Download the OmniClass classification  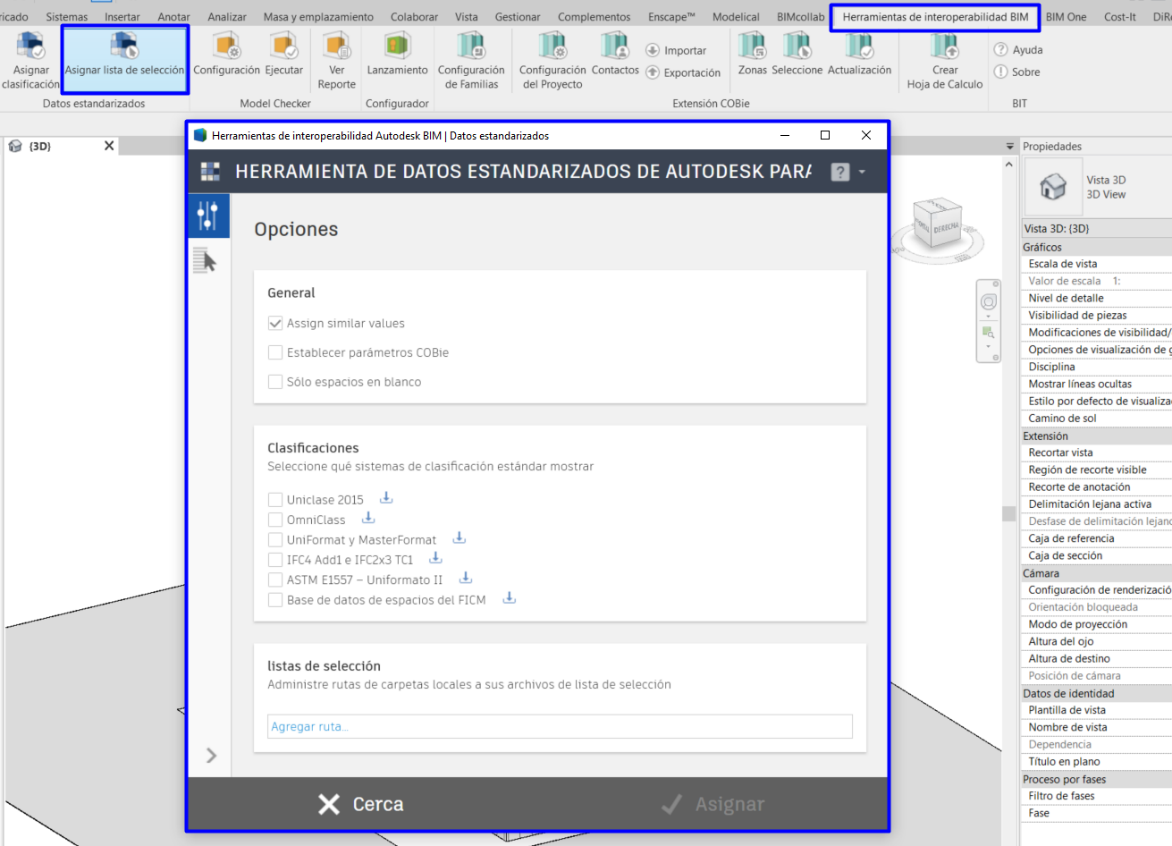(x=368, y=518)
